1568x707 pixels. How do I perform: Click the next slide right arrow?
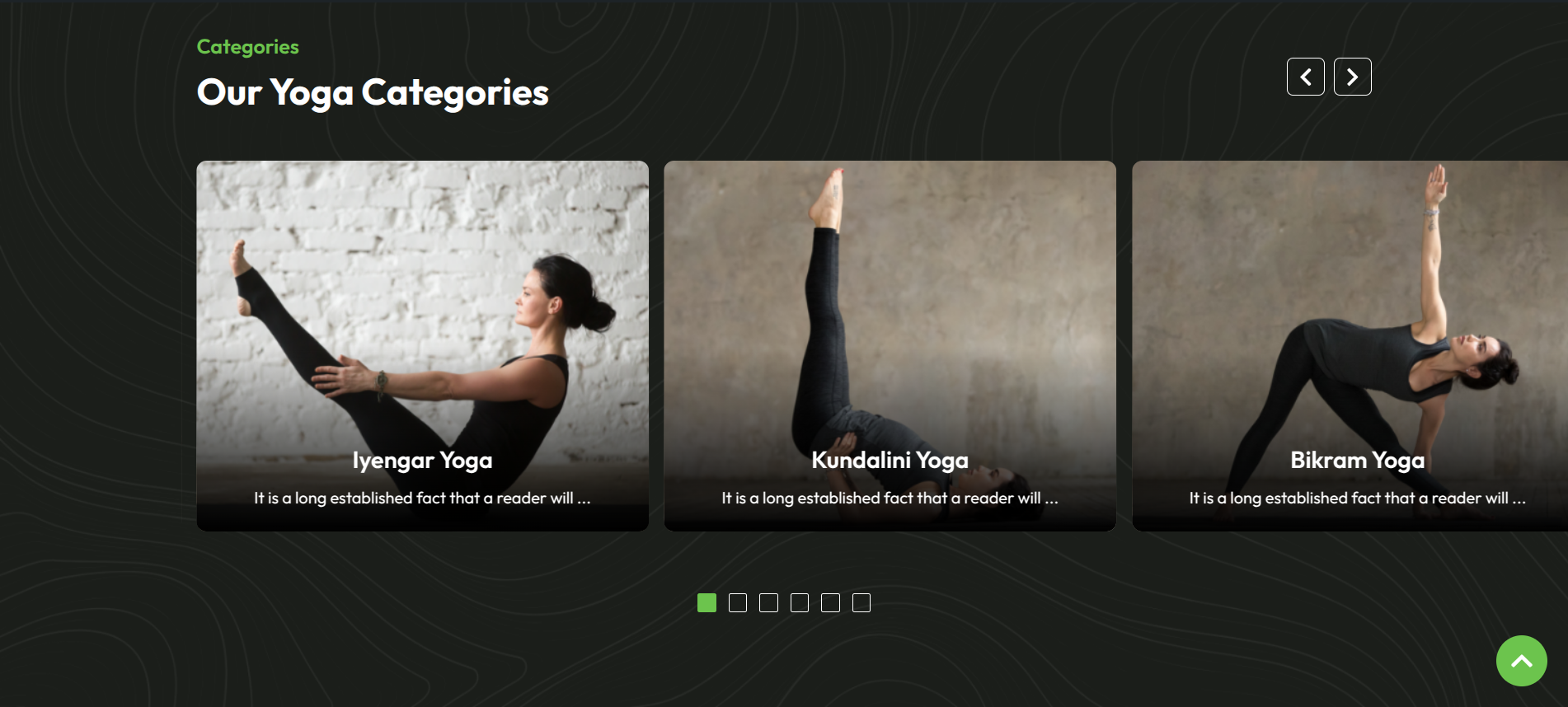[1352, 77]
